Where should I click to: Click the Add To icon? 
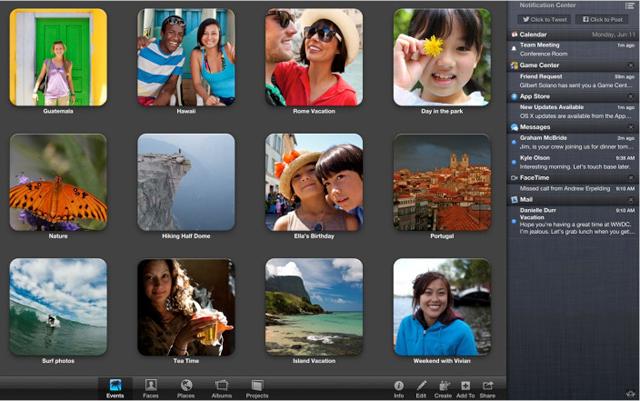tap(466, 386)
